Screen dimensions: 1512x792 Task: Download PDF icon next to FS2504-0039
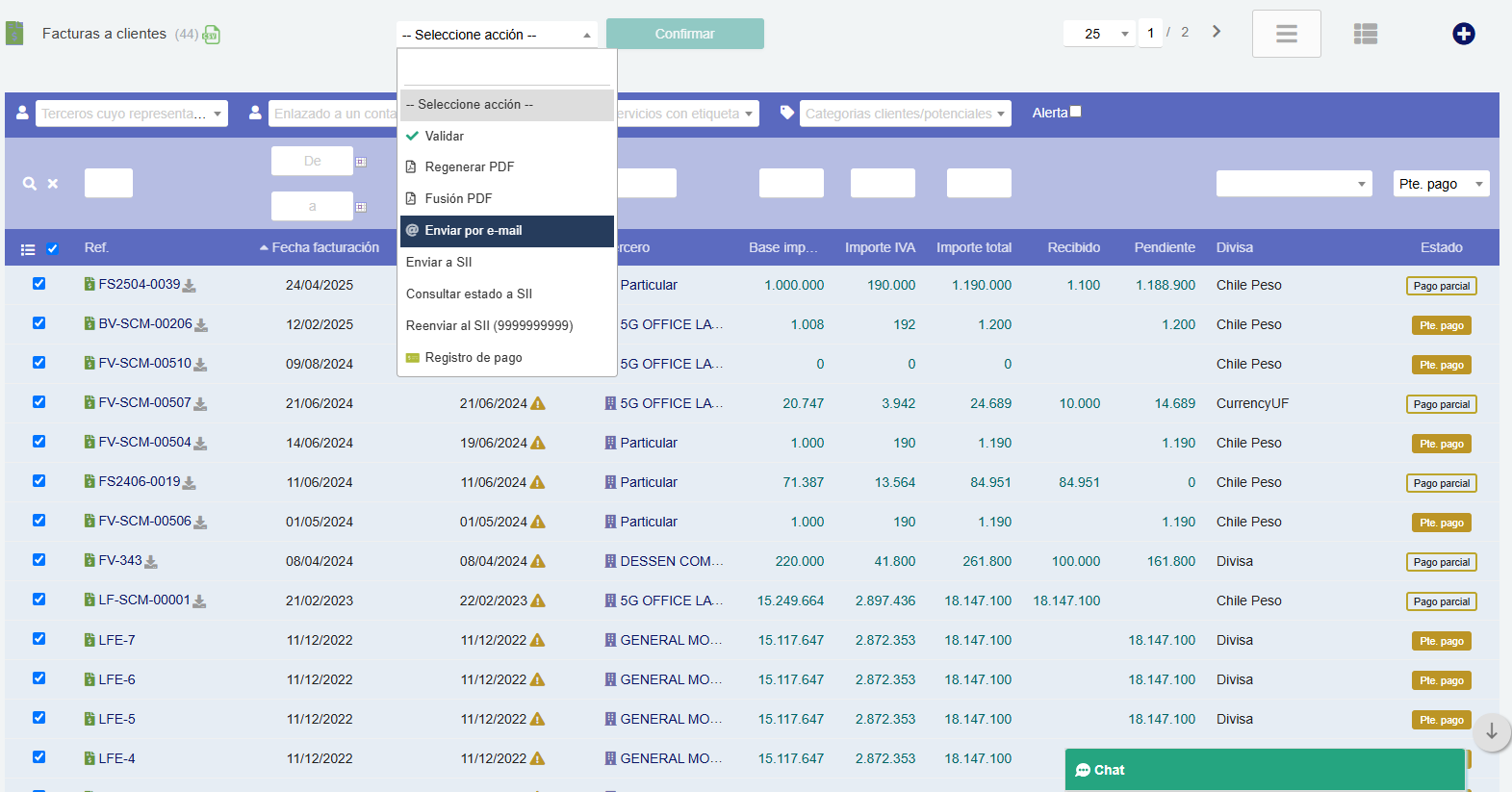[x=190, y=286]
